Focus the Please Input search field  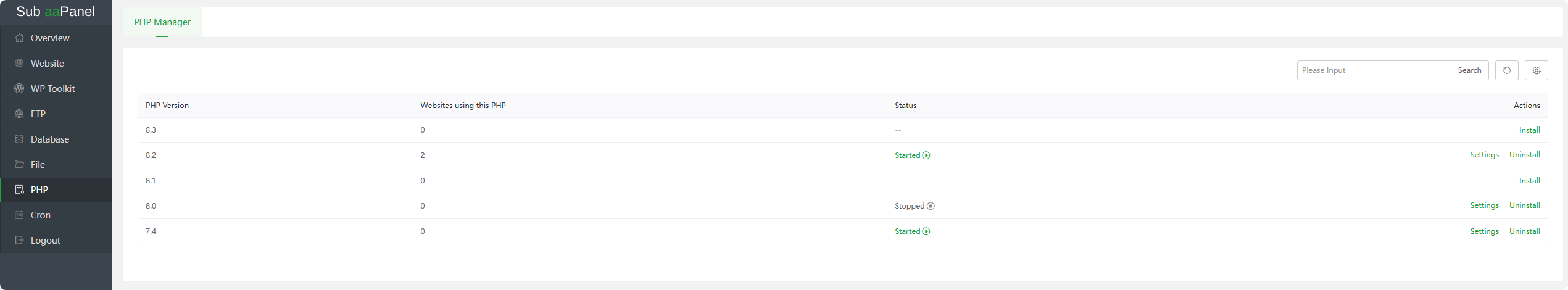[1373, 70]
